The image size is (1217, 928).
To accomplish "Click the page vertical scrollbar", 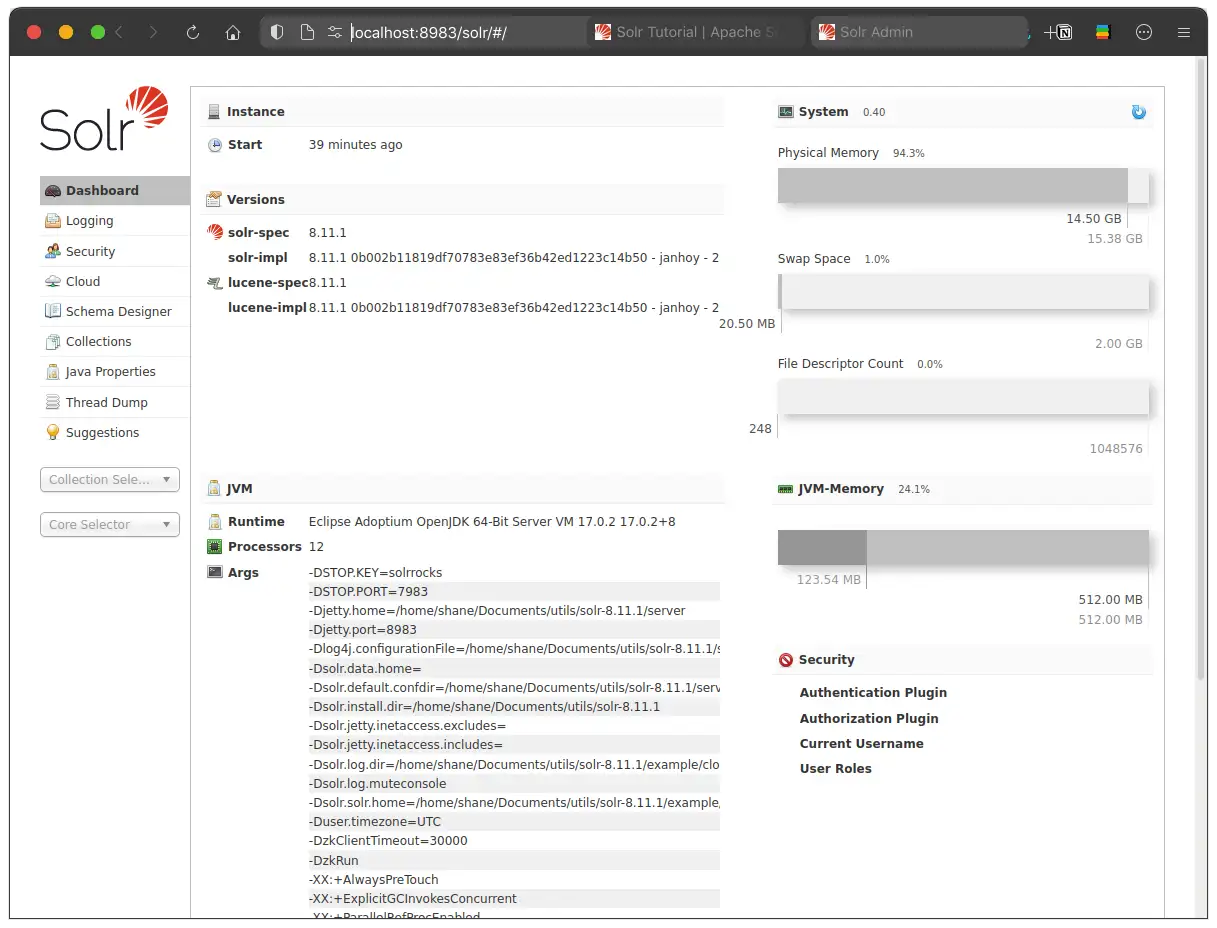I will [x=1201, y=370].
